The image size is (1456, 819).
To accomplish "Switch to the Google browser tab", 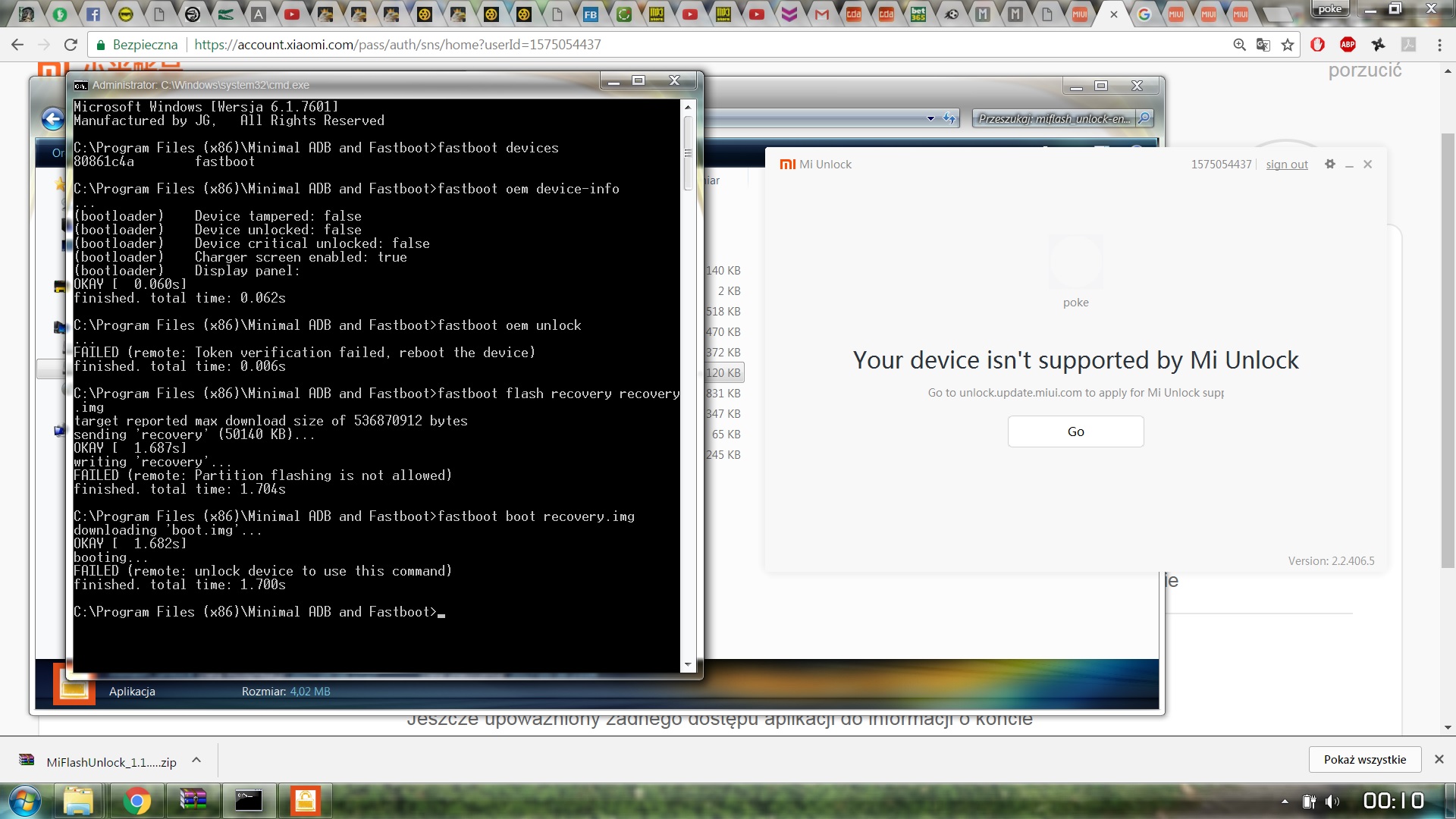I will (1144, 14).
